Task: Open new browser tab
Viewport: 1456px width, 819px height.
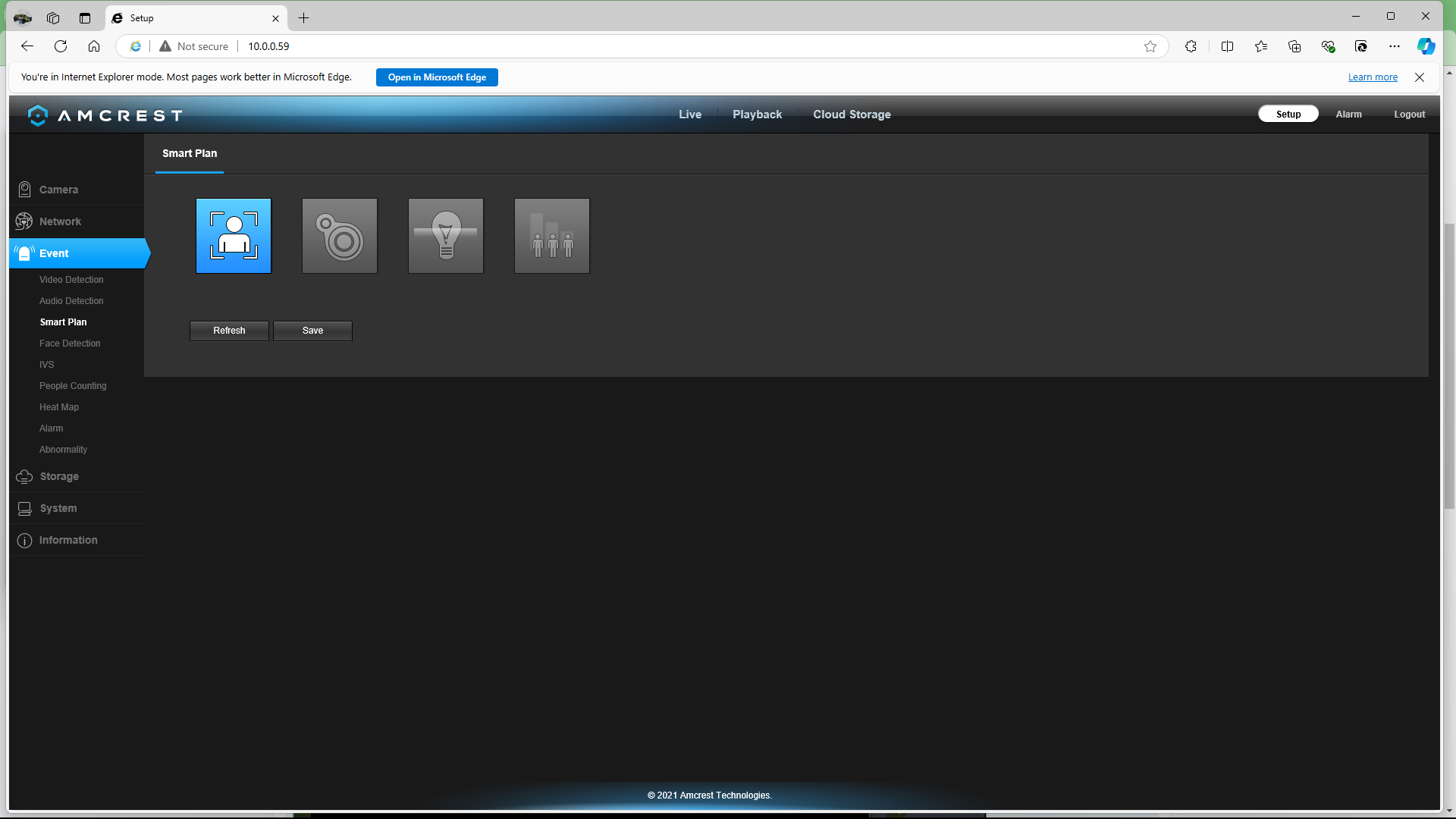Action: click(303, 18)
